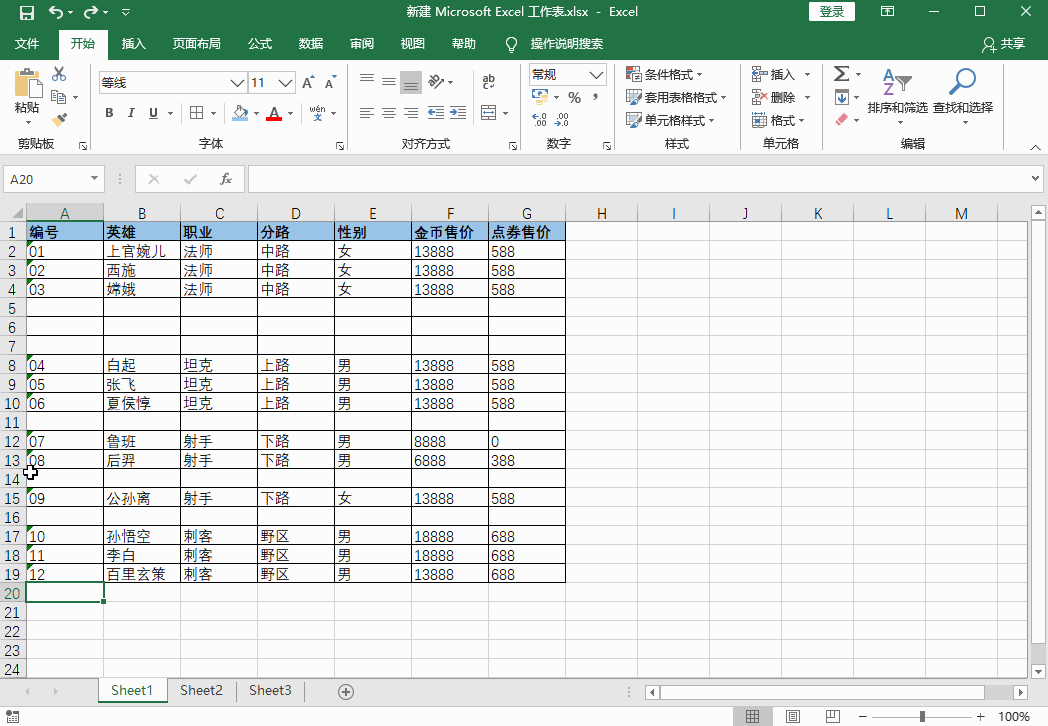This screenshot has height=726, width=1048.
Task: Click the Format Painter brush icon
Action: pyautogui.click(x=59, y=120)
